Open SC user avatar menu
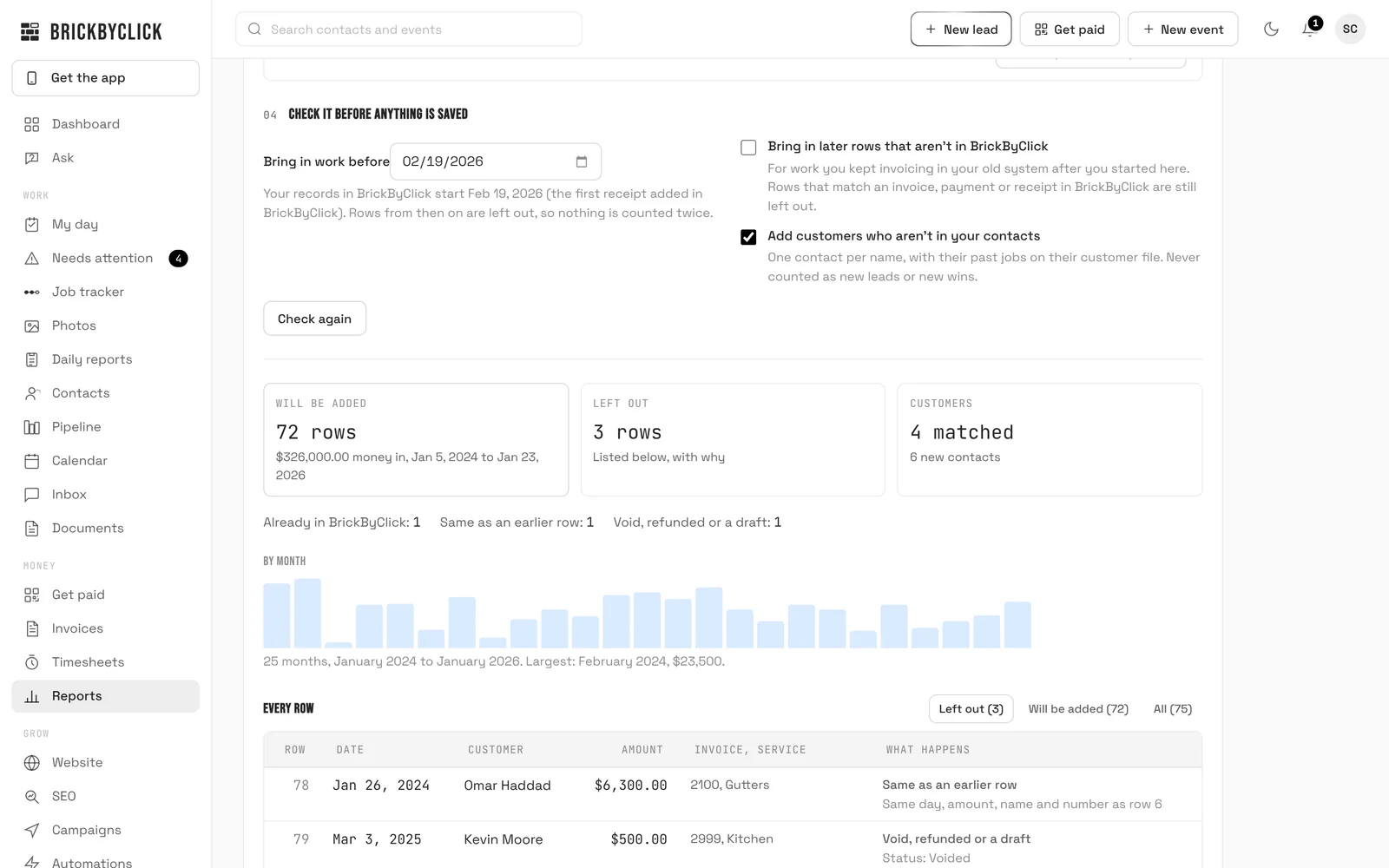 (1350, 30)
